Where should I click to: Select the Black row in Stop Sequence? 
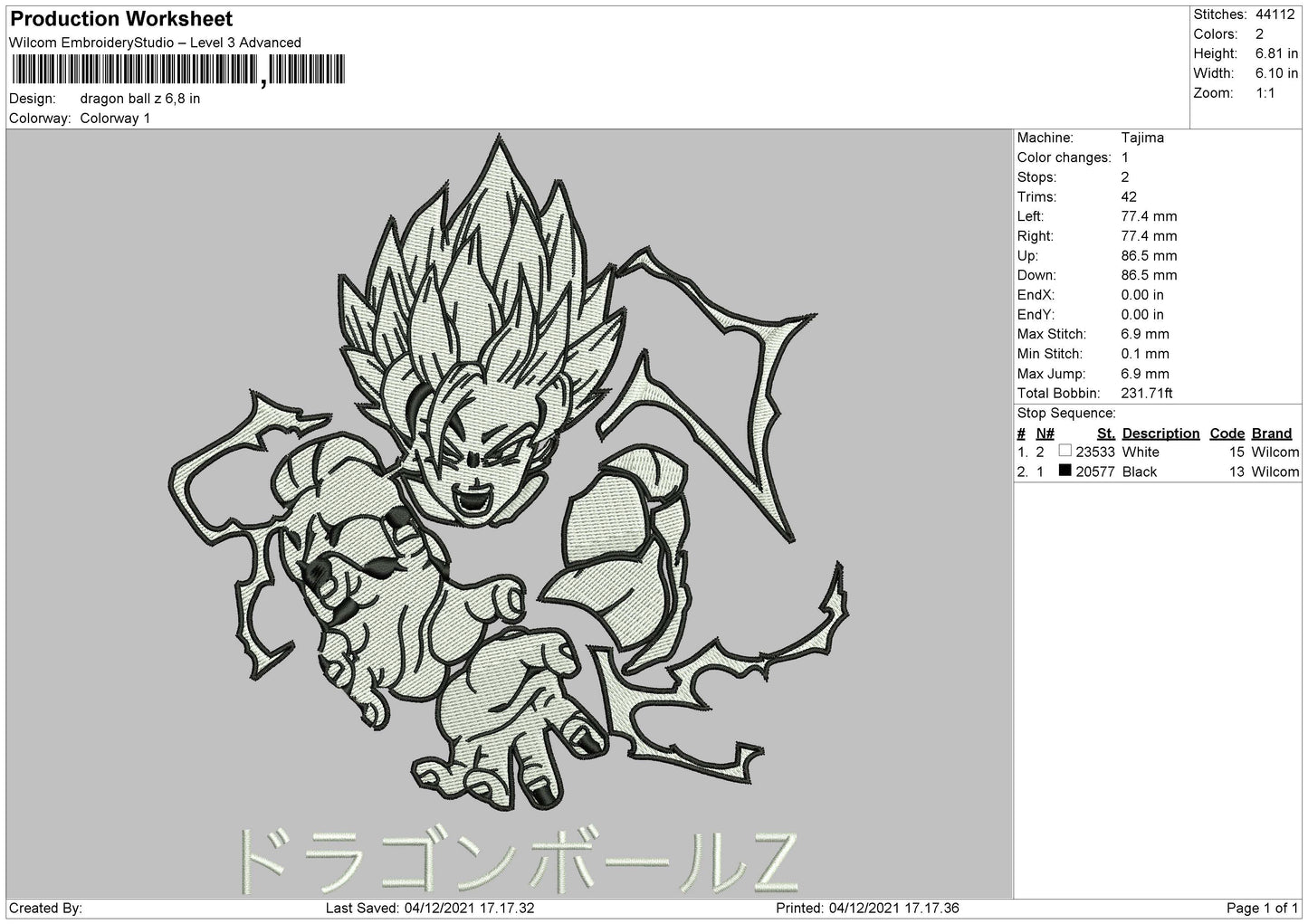pos(1157,472)
